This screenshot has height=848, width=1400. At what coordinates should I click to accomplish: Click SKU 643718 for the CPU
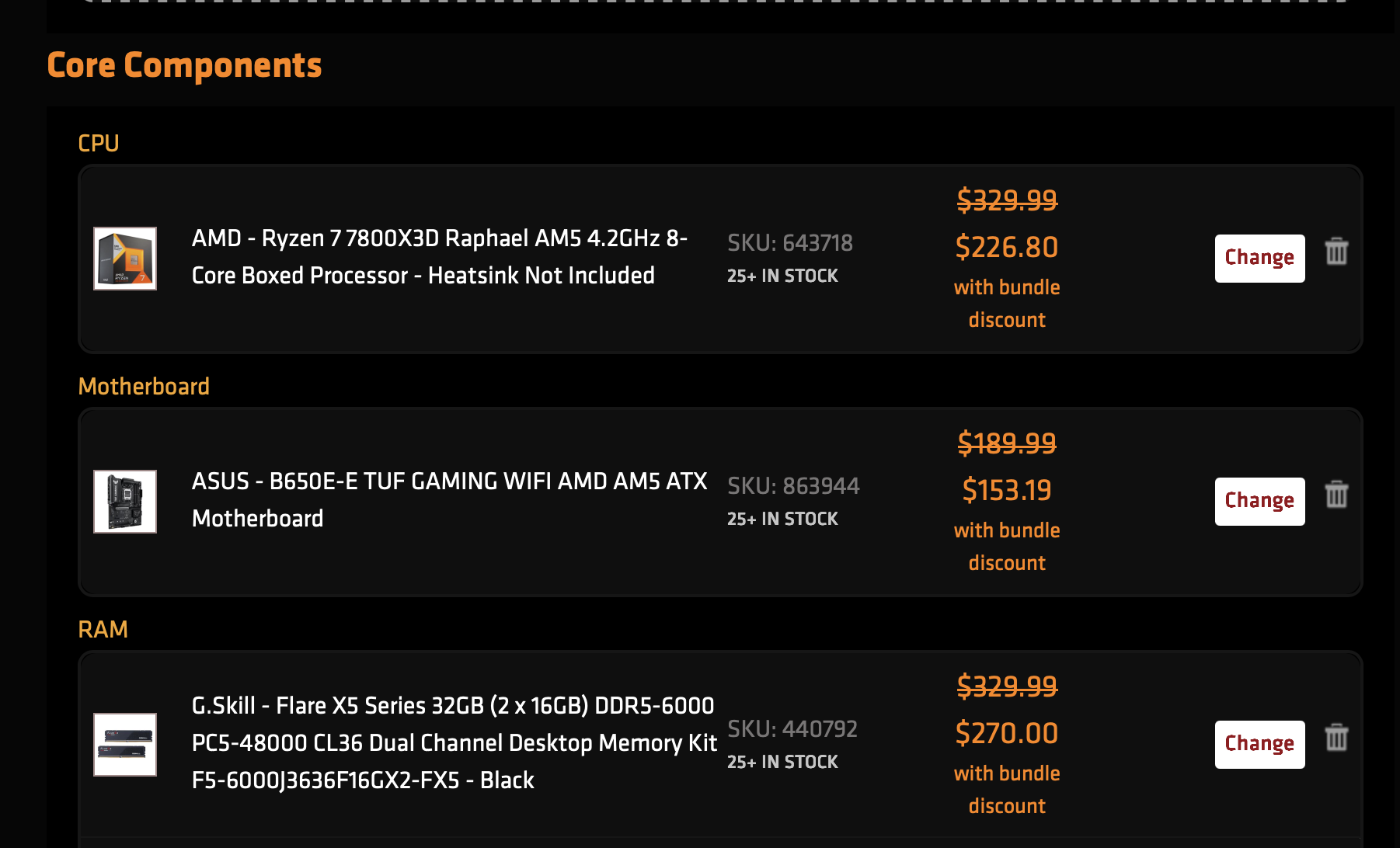(790, 243)
